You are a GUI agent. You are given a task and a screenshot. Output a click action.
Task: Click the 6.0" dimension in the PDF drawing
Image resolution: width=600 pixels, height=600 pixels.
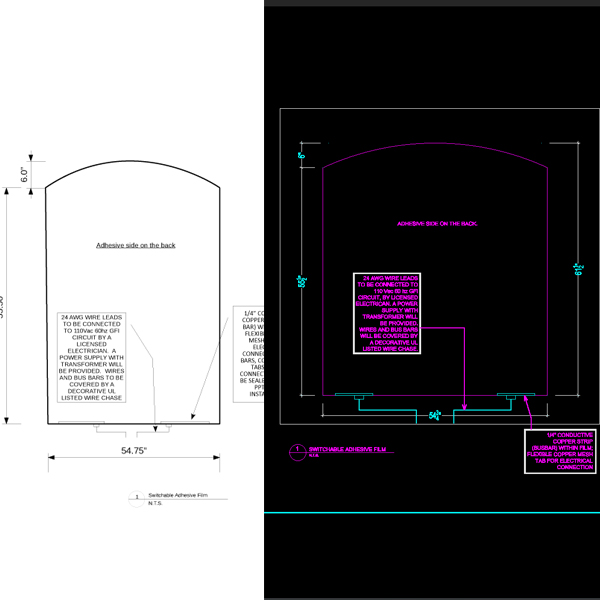click(24, 174)
